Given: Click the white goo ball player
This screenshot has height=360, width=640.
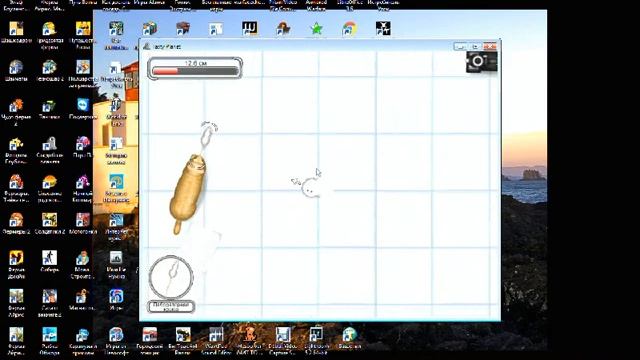Looking at the screenshot, I should [311, 189].
